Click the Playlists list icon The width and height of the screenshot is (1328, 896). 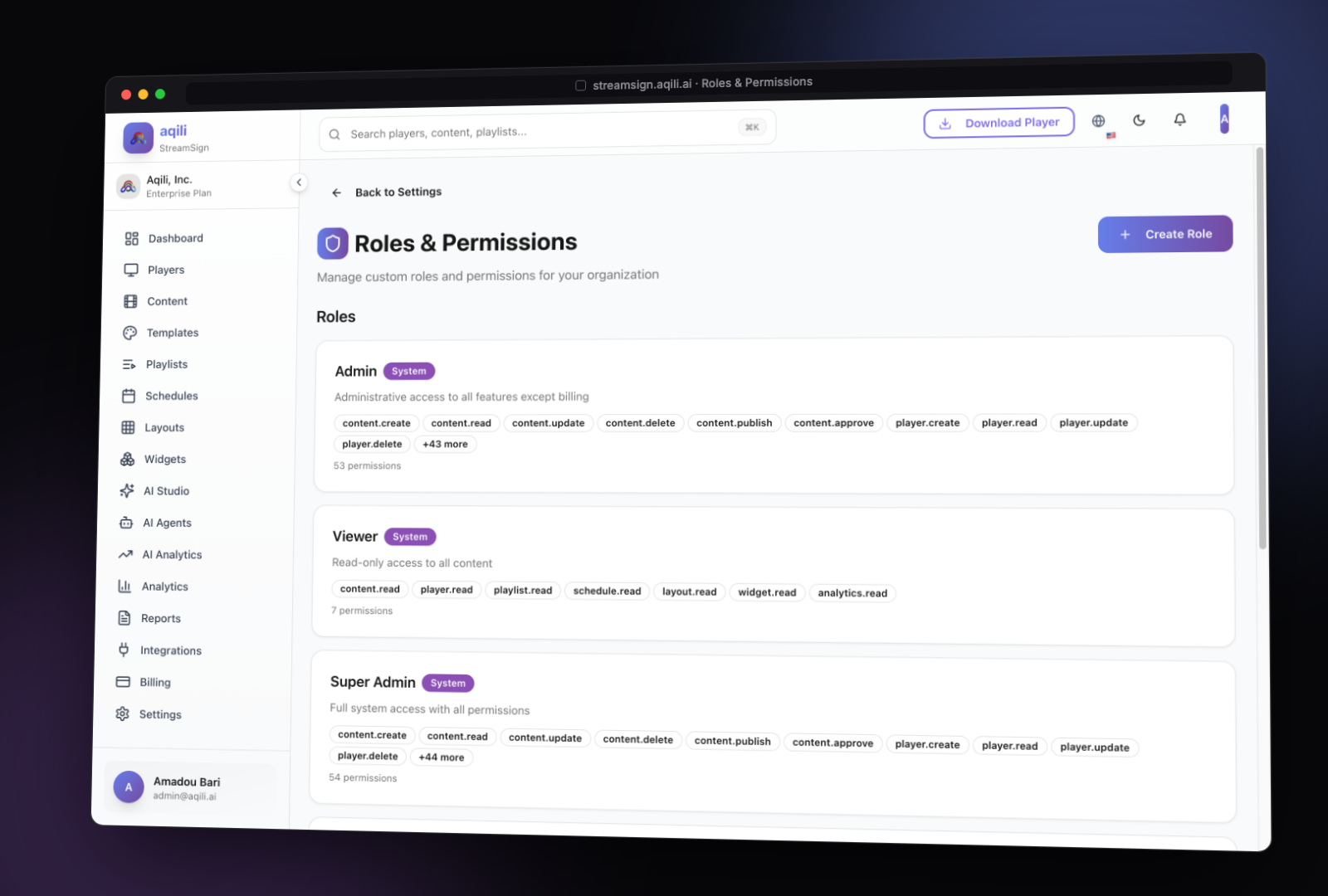[129, 364]
